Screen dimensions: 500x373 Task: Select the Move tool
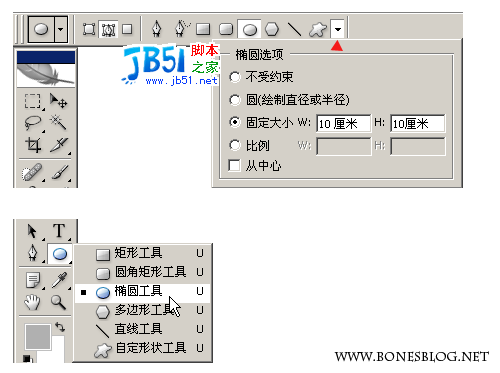[58, 101]
